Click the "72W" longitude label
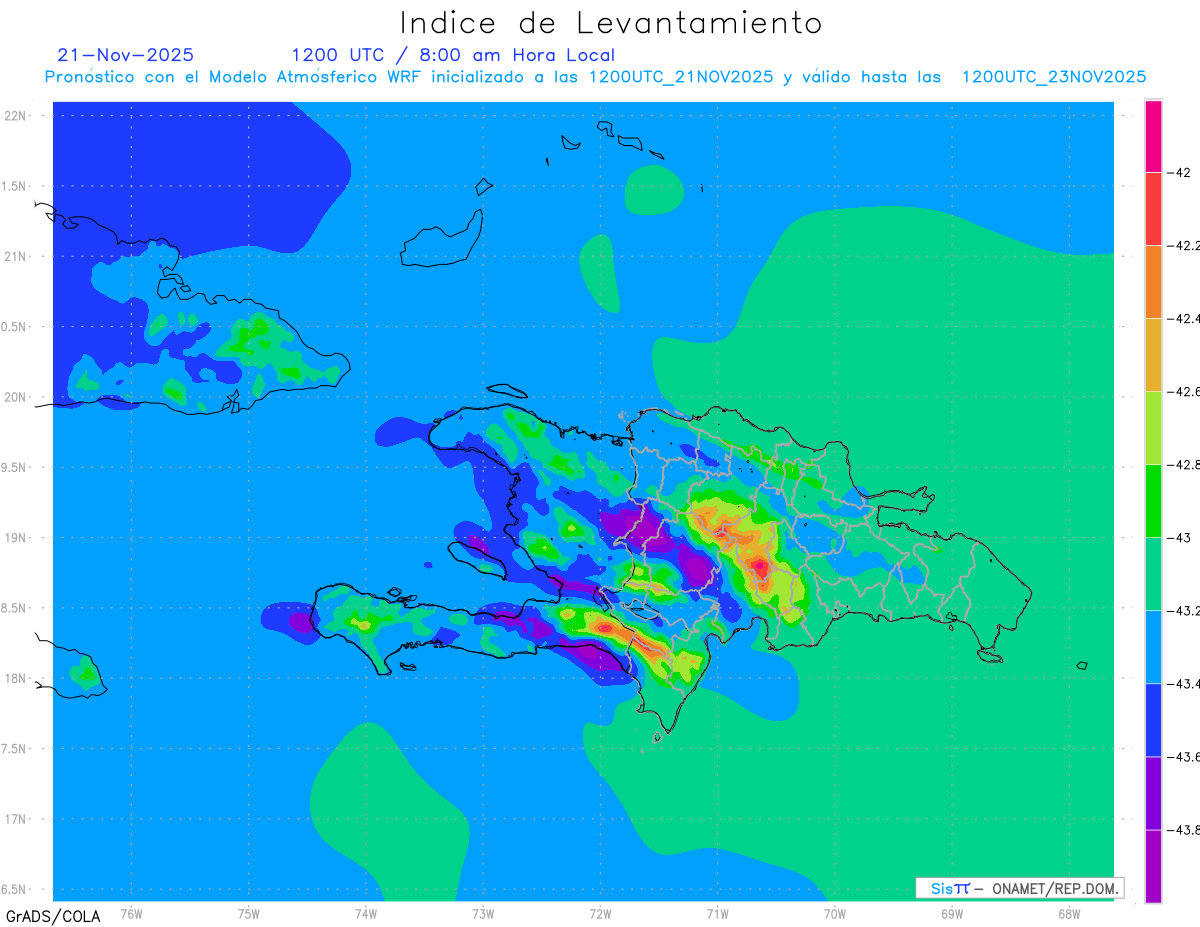This screenshot has height=927, width=1200. click(600, 913)
